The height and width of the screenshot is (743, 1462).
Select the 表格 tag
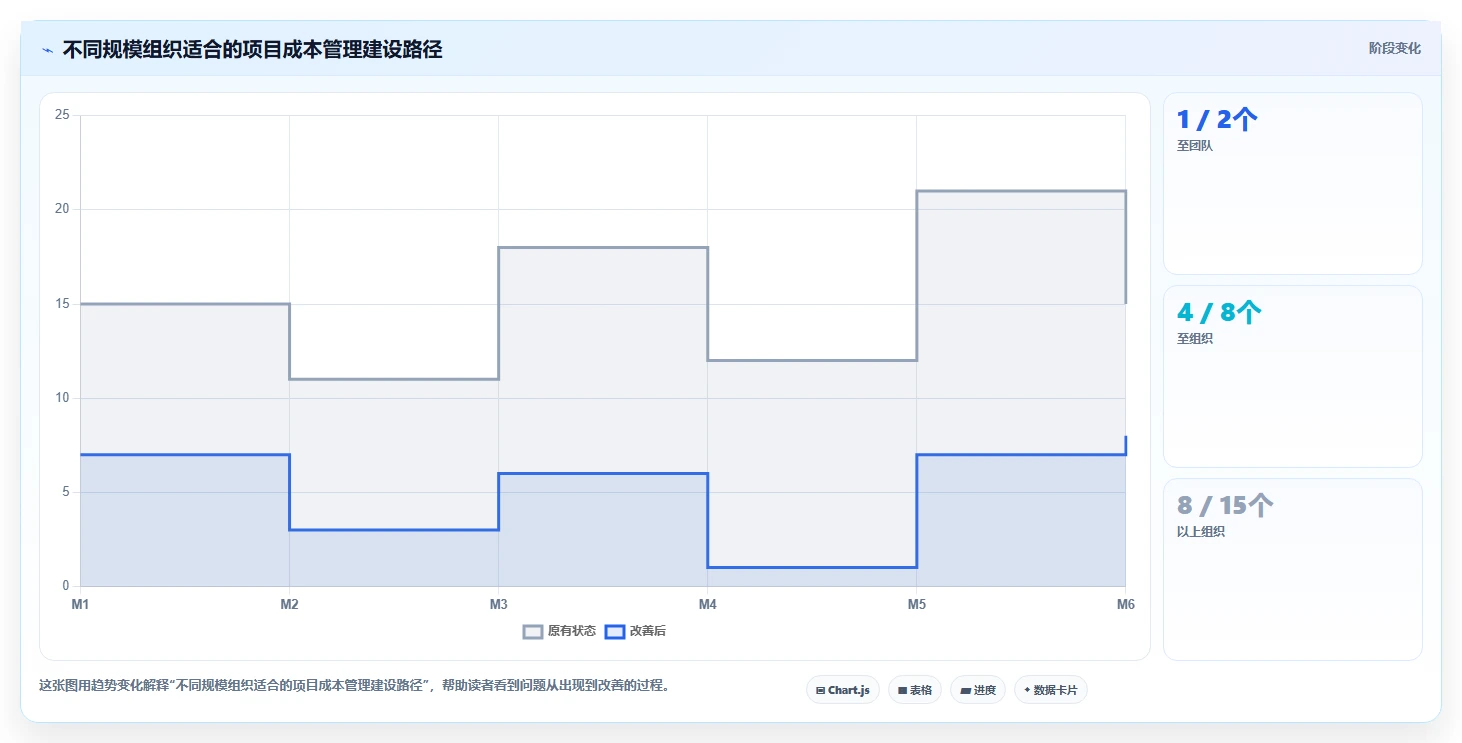point(915,690)
